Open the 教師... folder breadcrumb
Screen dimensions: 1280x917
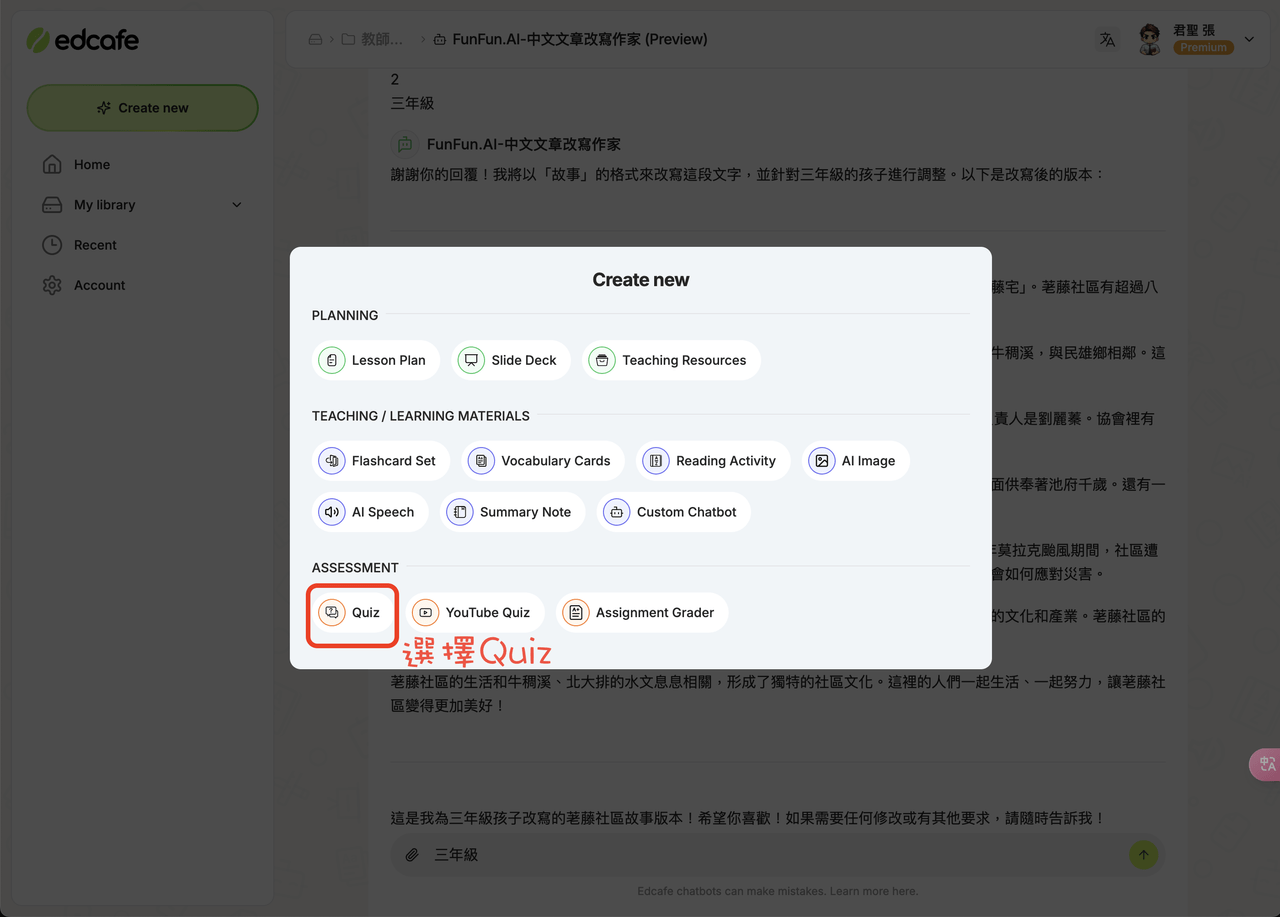point(373,40)
